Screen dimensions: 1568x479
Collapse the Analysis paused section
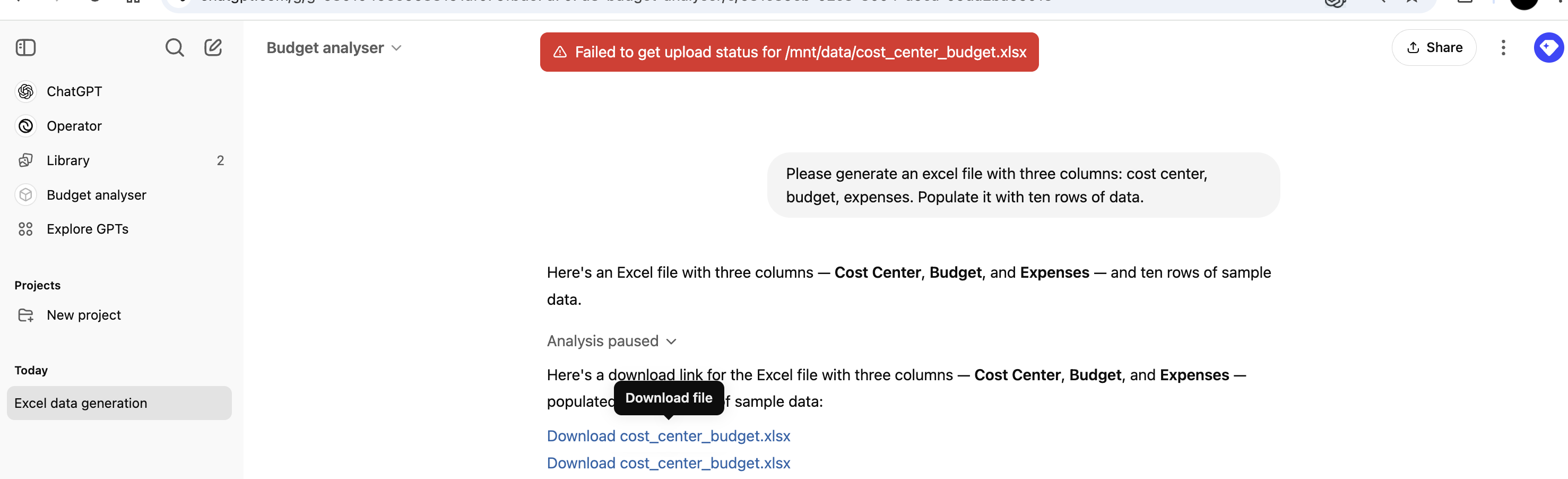pos(671,341)
